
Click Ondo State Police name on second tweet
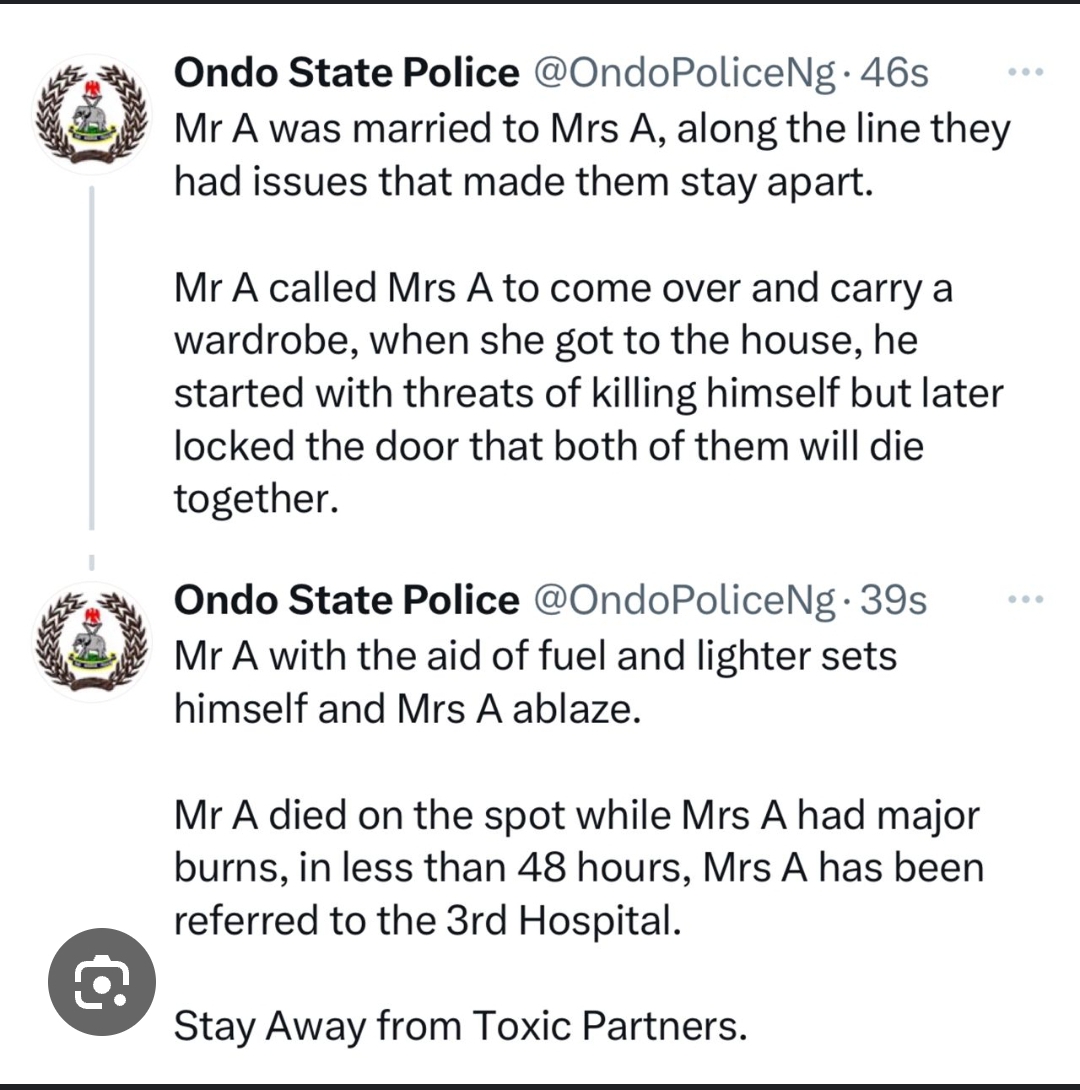coord(346,600)
